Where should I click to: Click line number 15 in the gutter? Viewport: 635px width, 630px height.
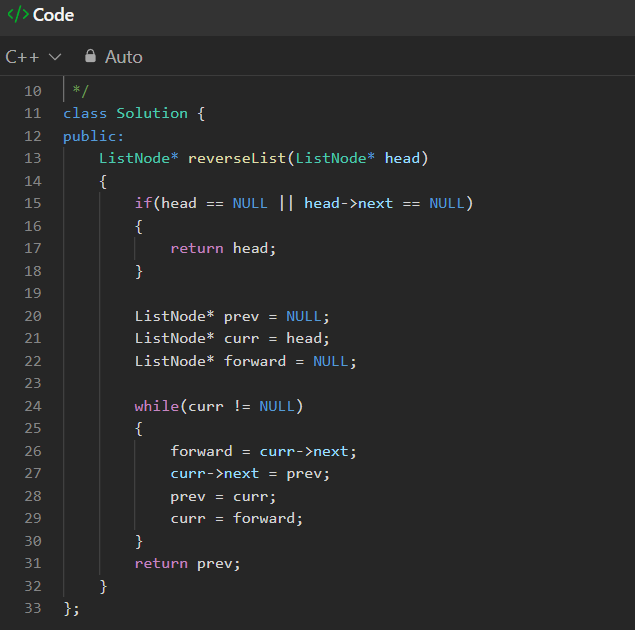33,203
